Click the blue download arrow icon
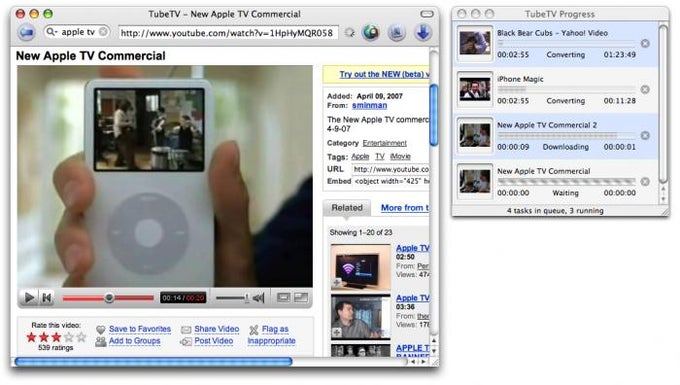The width and height of the screenshot is (680, 385). [423, 33]
